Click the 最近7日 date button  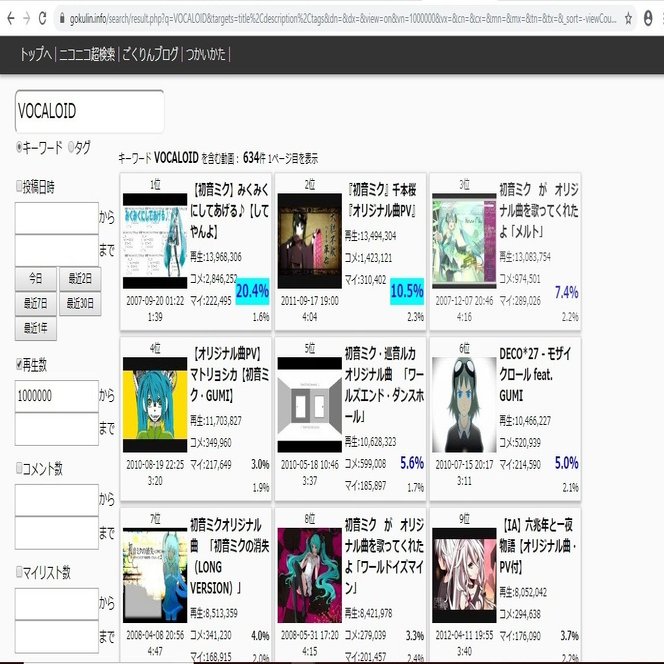[36, 304]
